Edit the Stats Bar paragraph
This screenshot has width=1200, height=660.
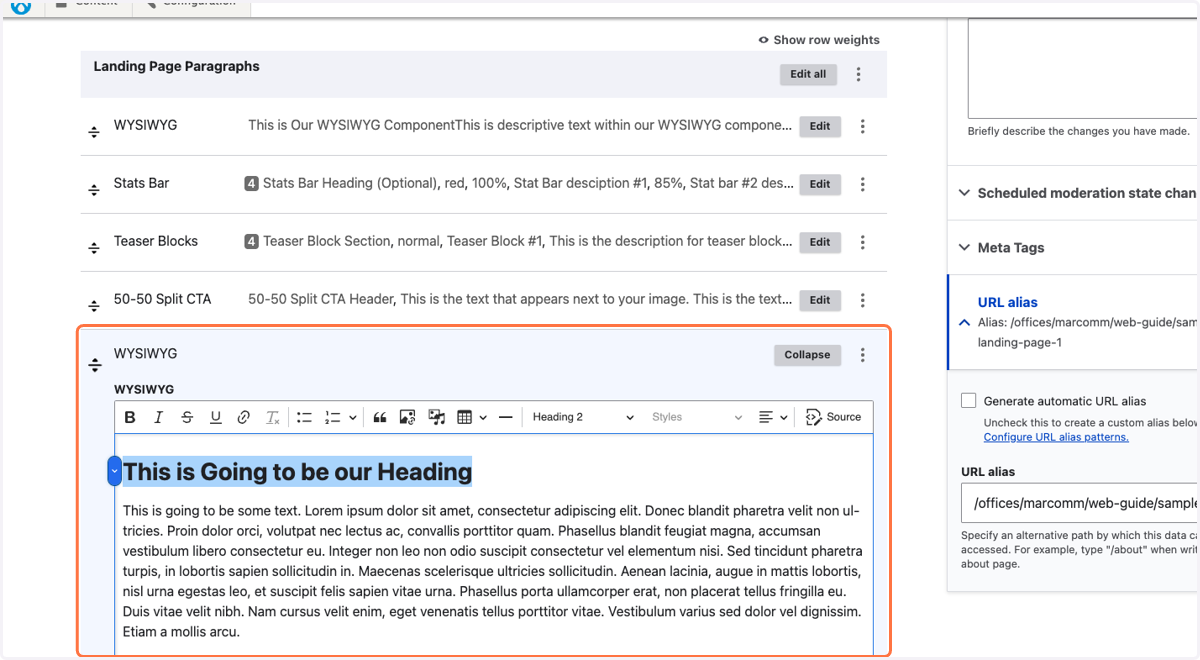(x=820, y=185)
